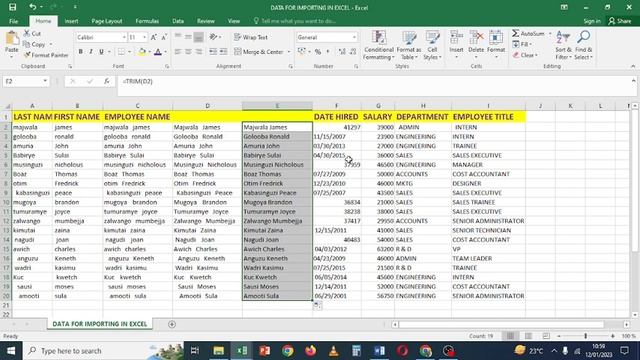
Task: Open Cell Styles gallery
Action: click(432, 45)
